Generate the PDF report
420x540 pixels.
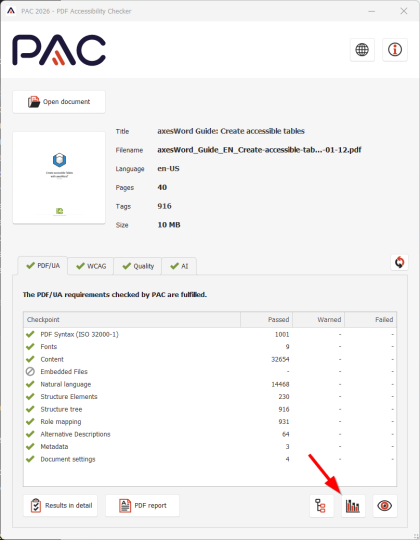142,505
